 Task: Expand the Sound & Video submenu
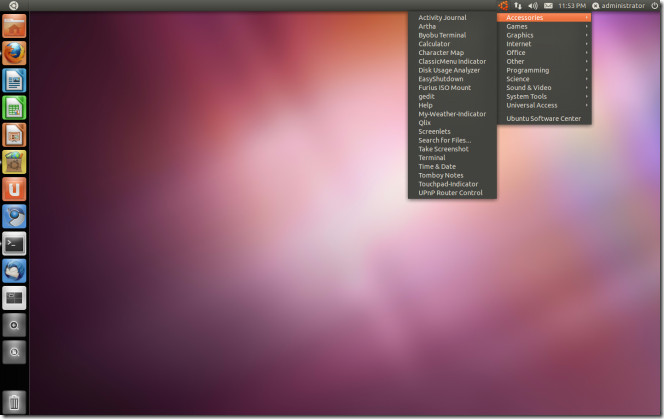point(544,88)
